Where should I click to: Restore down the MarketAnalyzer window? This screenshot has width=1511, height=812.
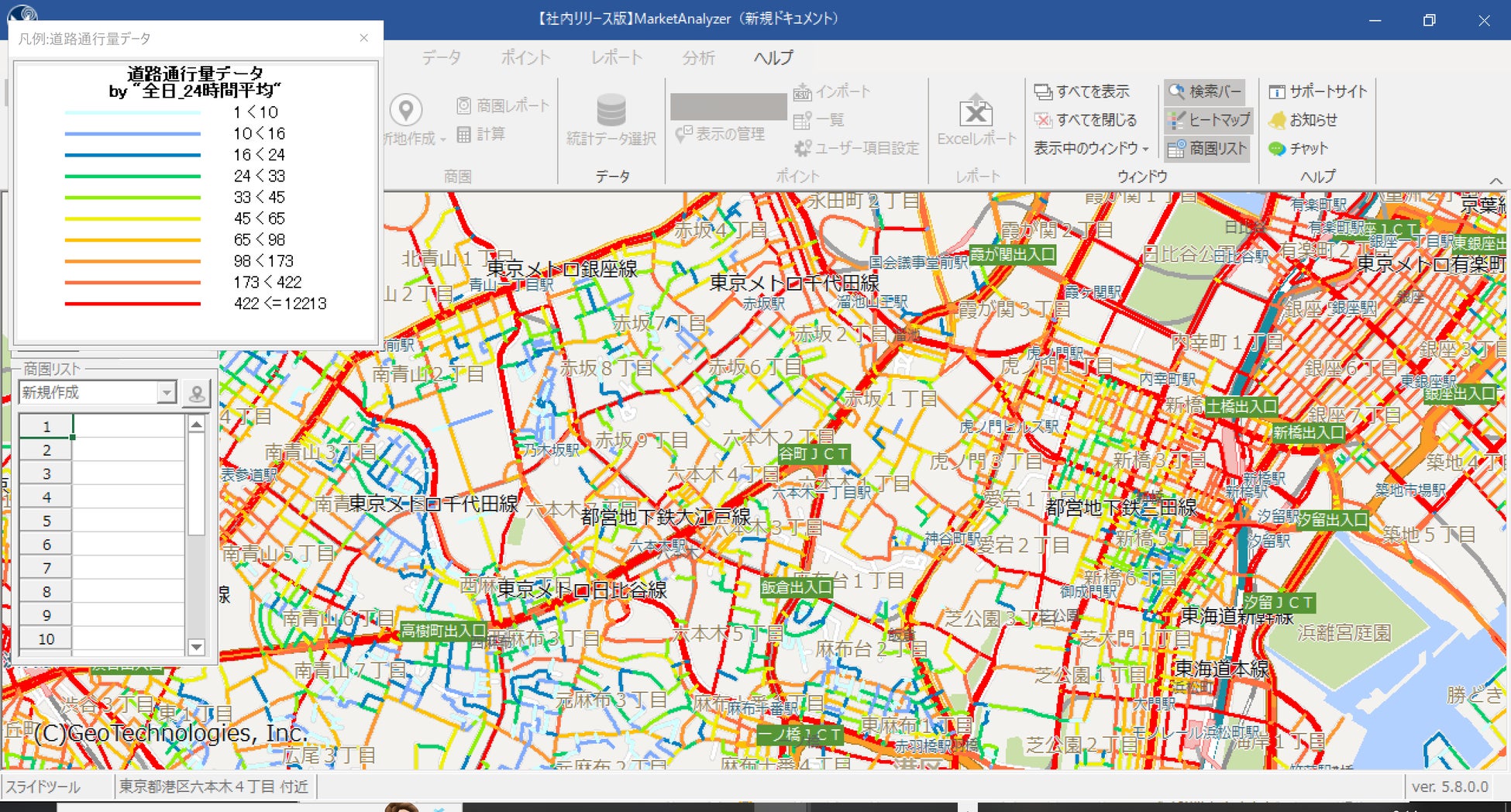coord(1430,20)
